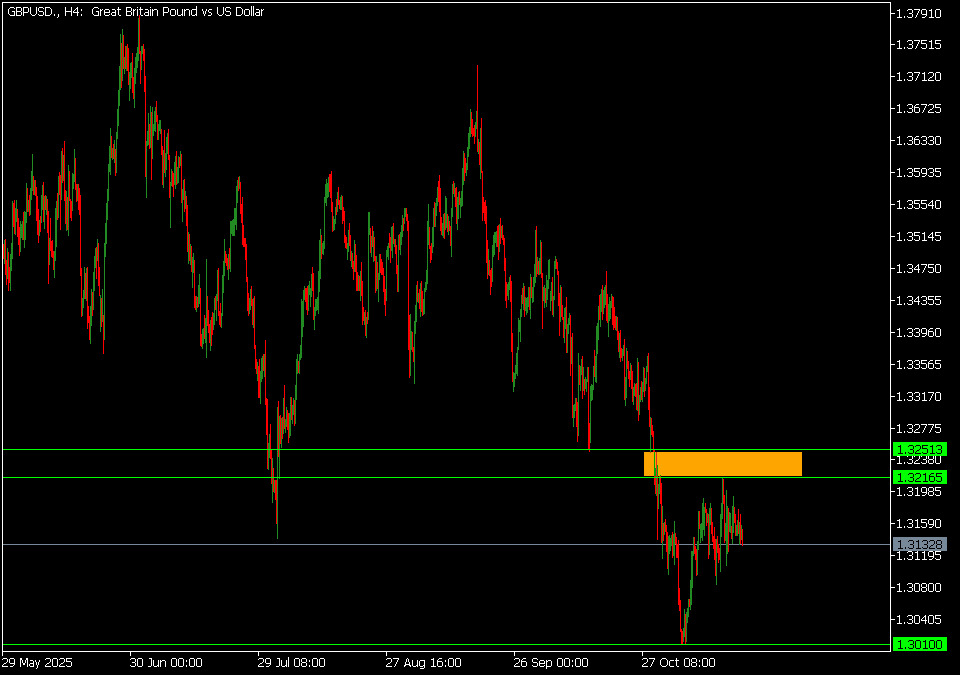The height and width of the screenshot is (675, 960).
Task: Click the 1.36725 value on the price scale
Action: 920,109
